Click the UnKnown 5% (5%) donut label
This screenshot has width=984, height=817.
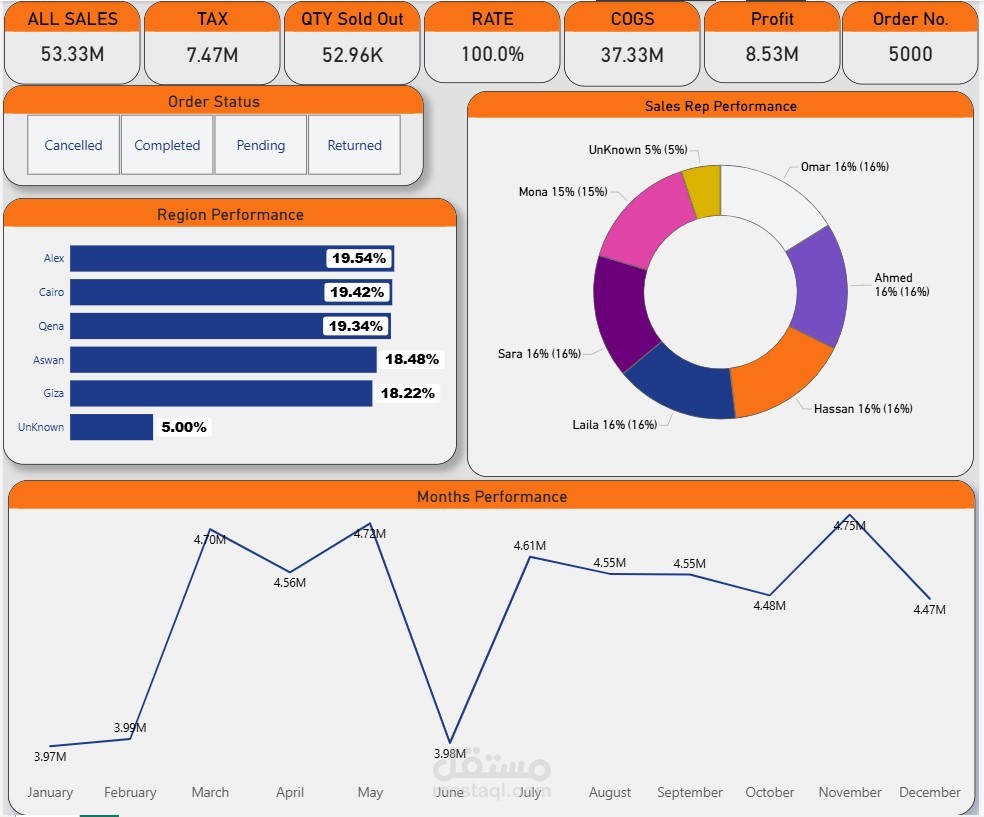[x=638, y=150]
